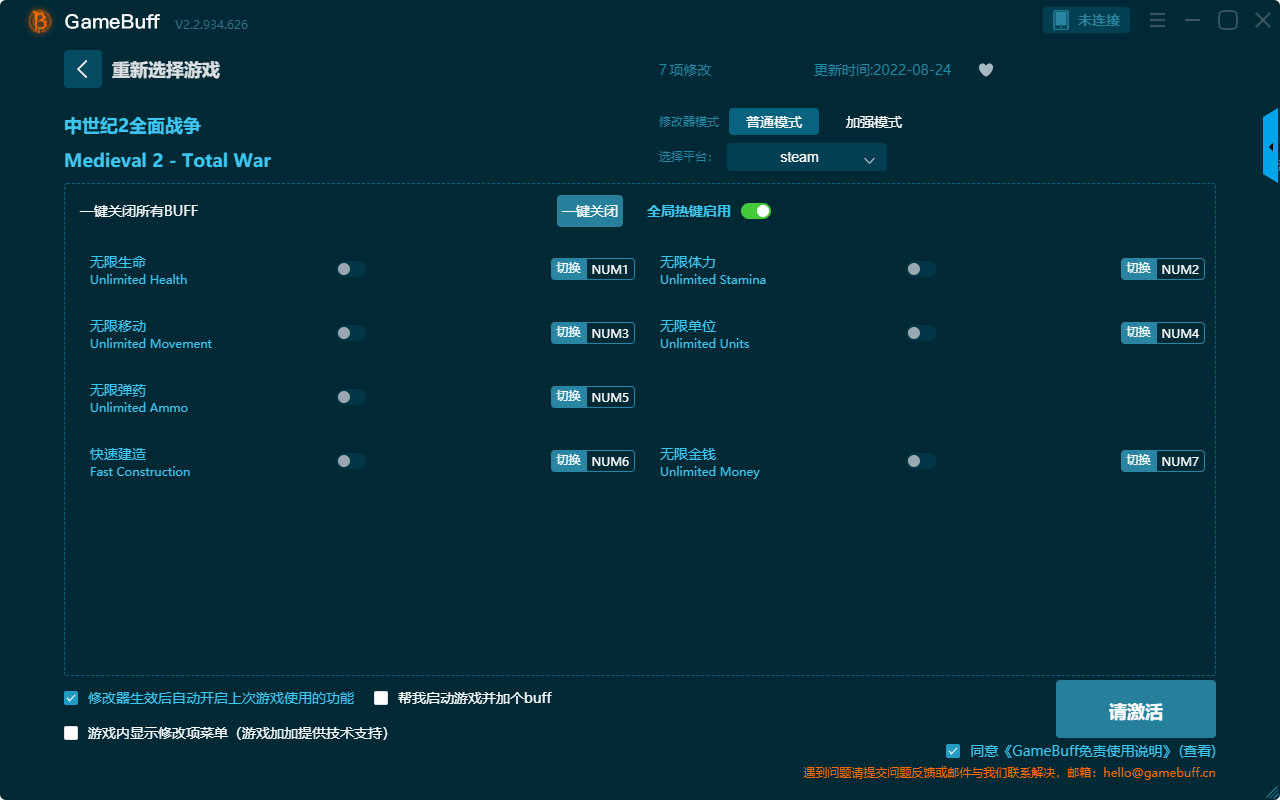The height and width of the screenshot is (800, 1280).
Task: Click the 切换 button for NUM3
Action: pyautogui.click(x=569, y=333)
